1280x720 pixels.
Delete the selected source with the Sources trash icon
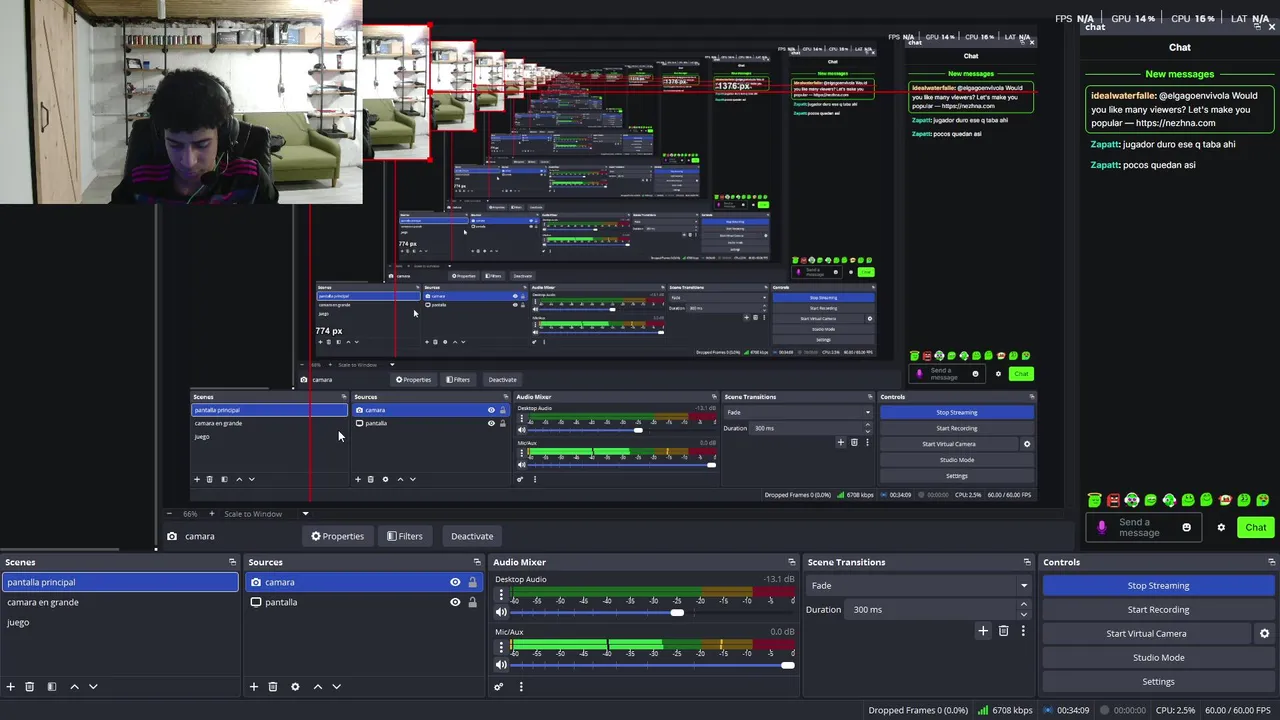click(x=273, y=687)
